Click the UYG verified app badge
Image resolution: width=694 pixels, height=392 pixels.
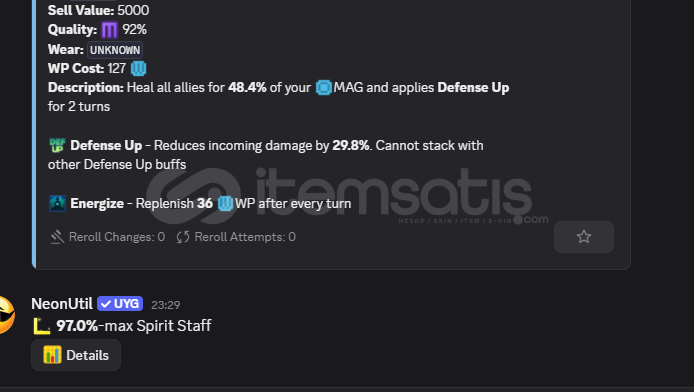(120, 304)
